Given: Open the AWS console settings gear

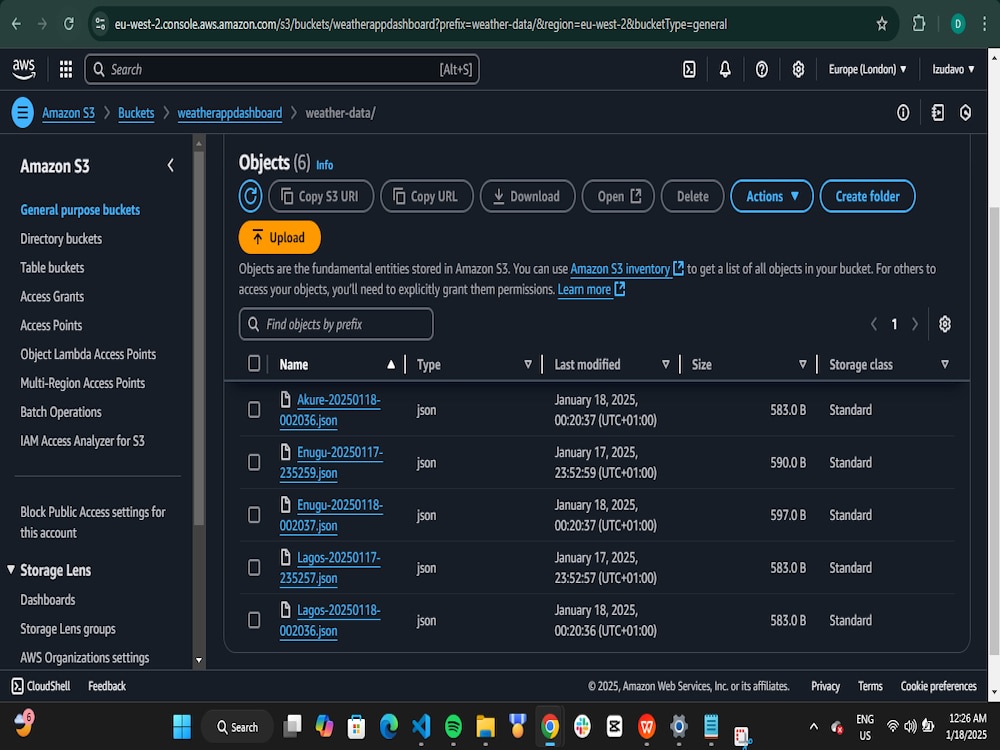Looking at the screenshot, I should tap(798, 69).
